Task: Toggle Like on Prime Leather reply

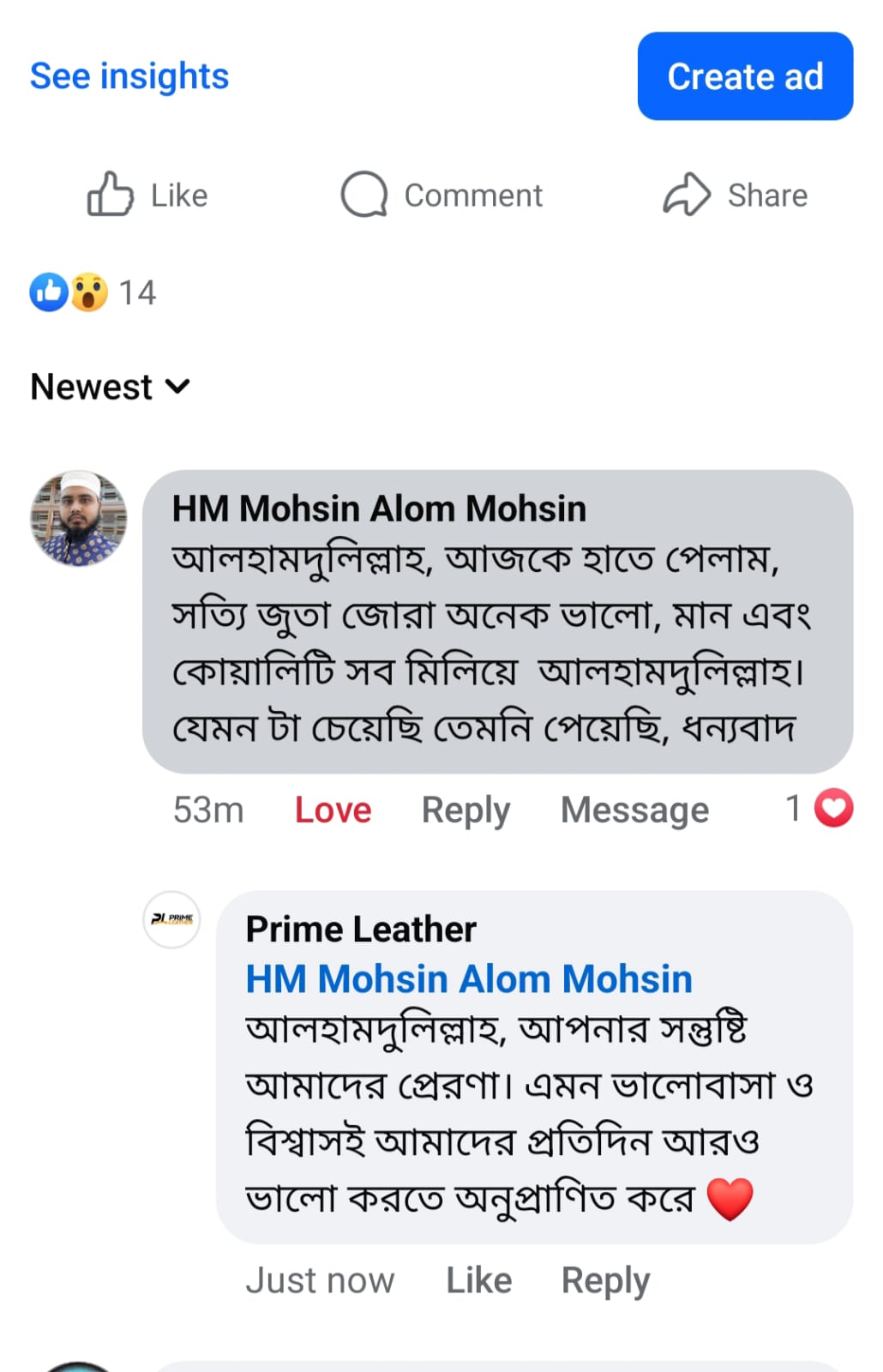Action: [478, 1280]
